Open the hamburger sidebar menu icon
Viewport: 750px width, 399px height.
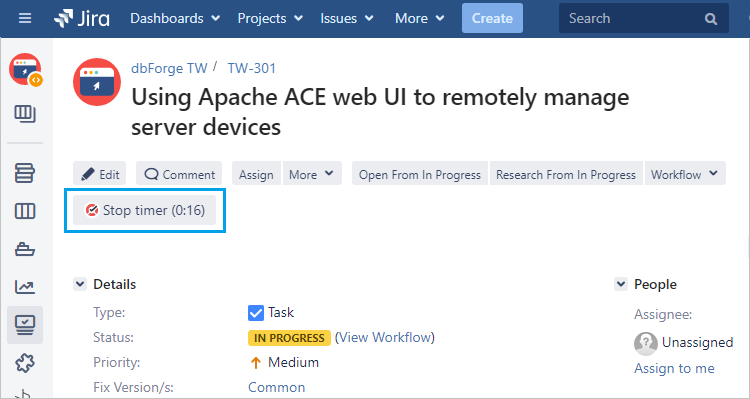pyautogui.click(x=25, y=19)
